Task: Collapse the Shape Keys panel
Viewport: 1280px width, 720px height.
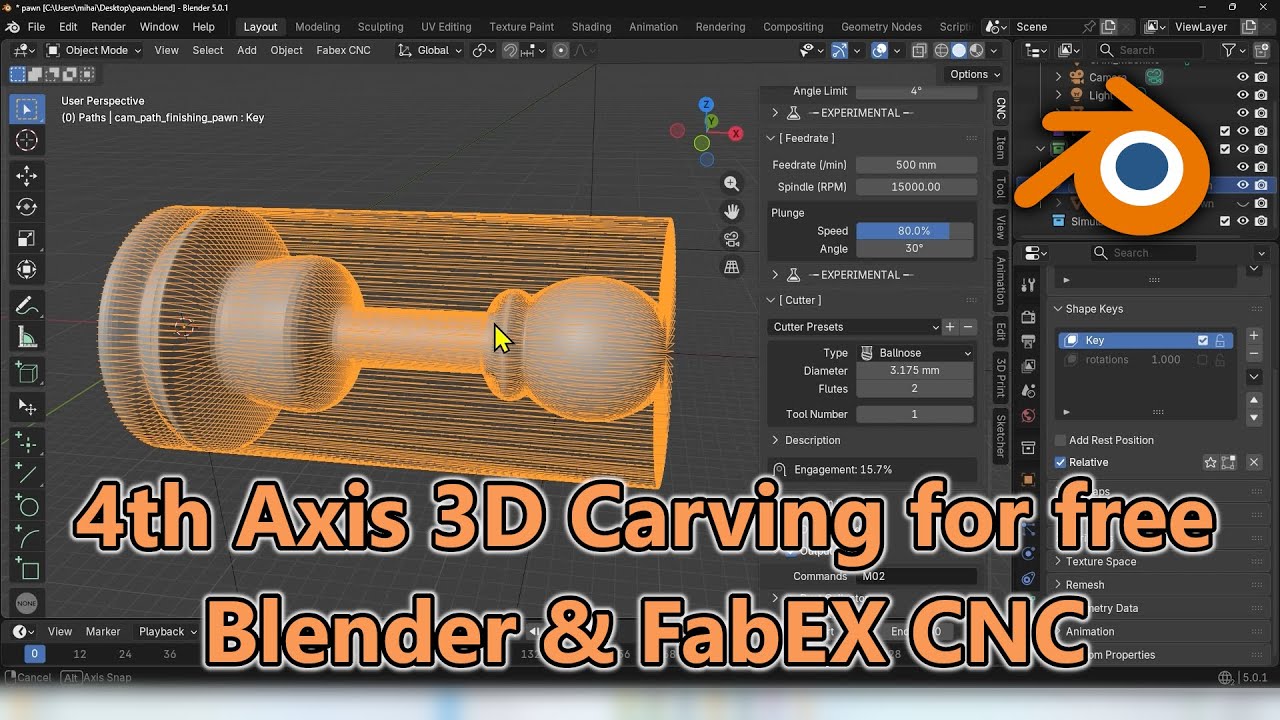Action: 1058,309
